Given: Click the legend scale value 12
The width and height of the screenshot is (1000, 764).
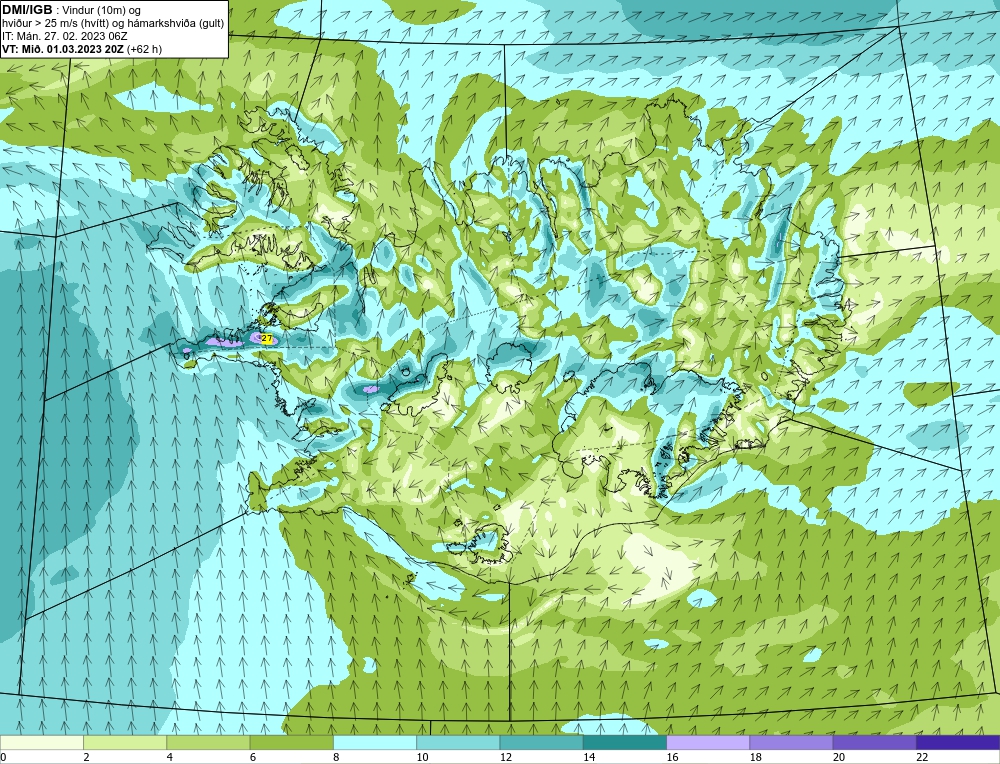Looking at the screenshot, I should point(505,757).
